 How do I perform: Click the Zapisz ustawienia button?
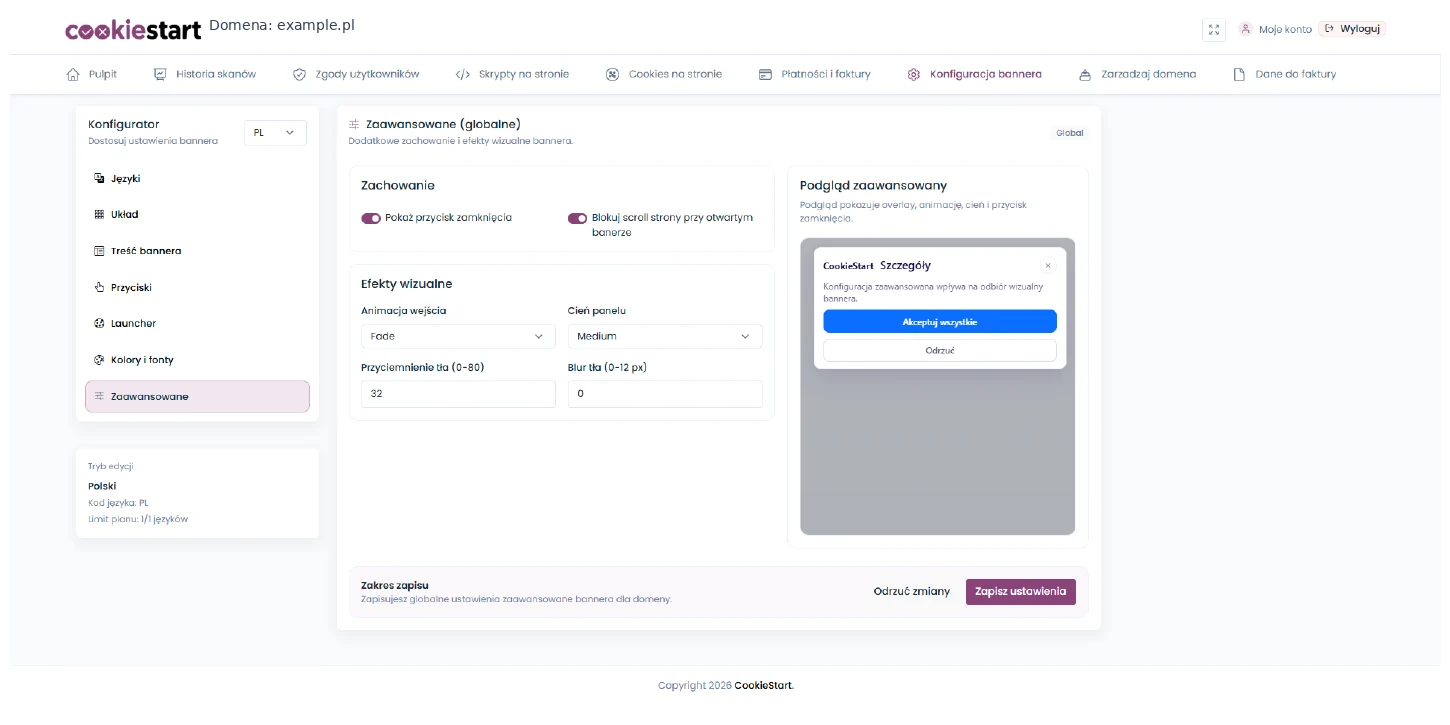tap(1020, 591)
